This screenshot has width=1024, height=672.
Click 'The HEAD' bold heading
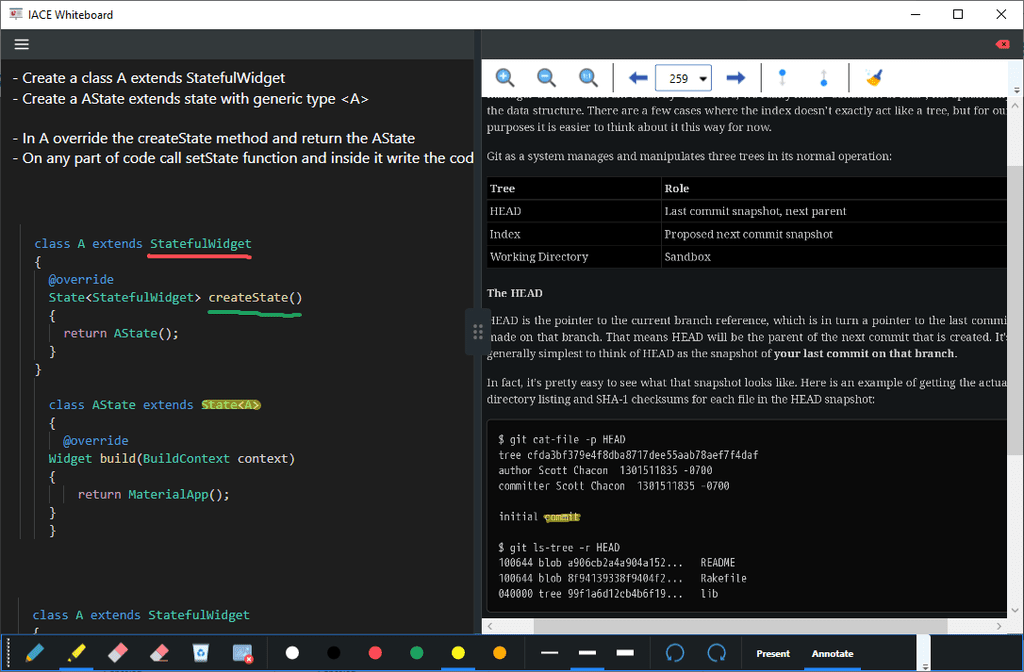tap(515, 293)
